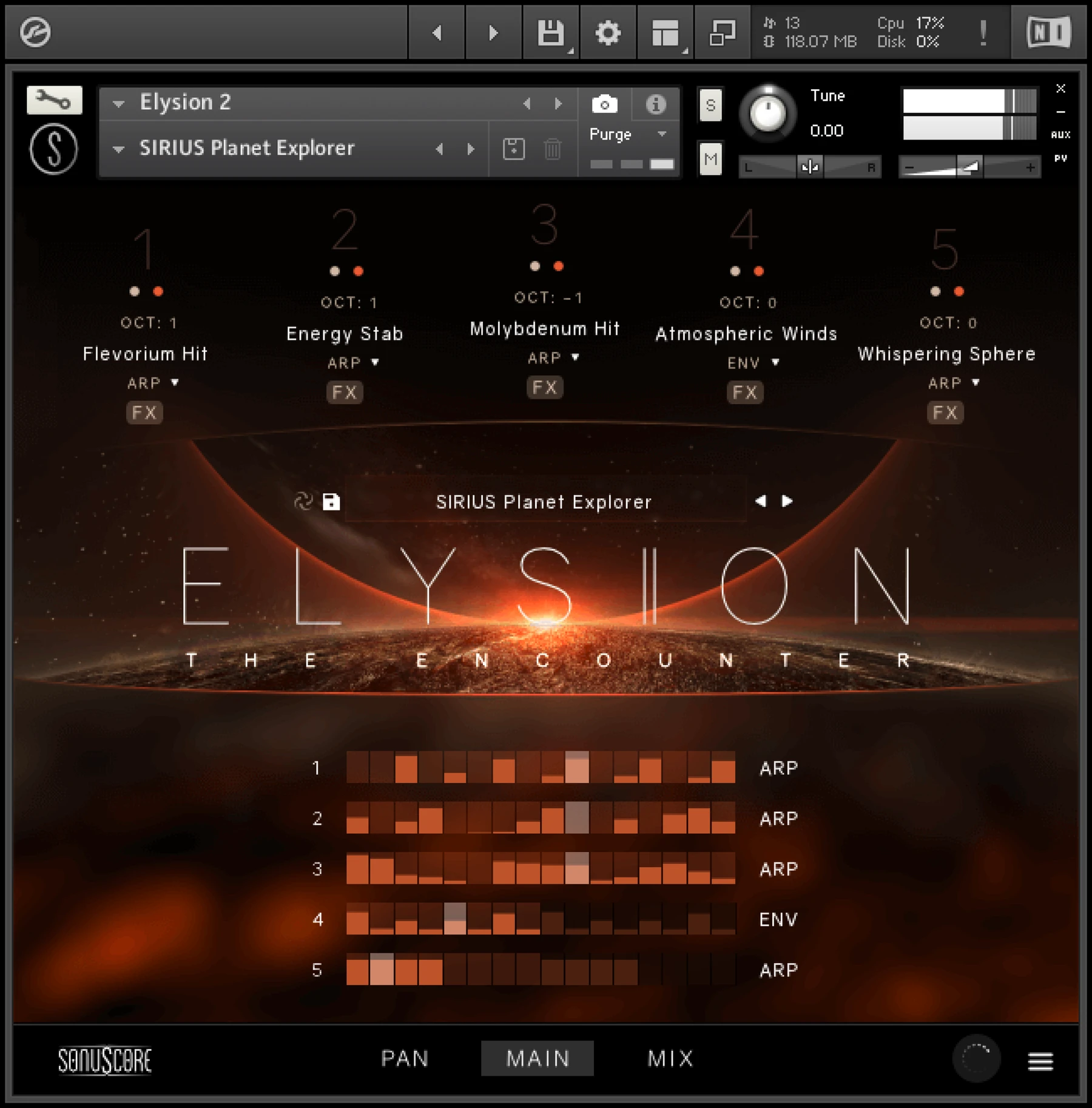Click the floppy disk save icon in top bar
This screenshot has width=1092, height=1108.
pos(550,32)
